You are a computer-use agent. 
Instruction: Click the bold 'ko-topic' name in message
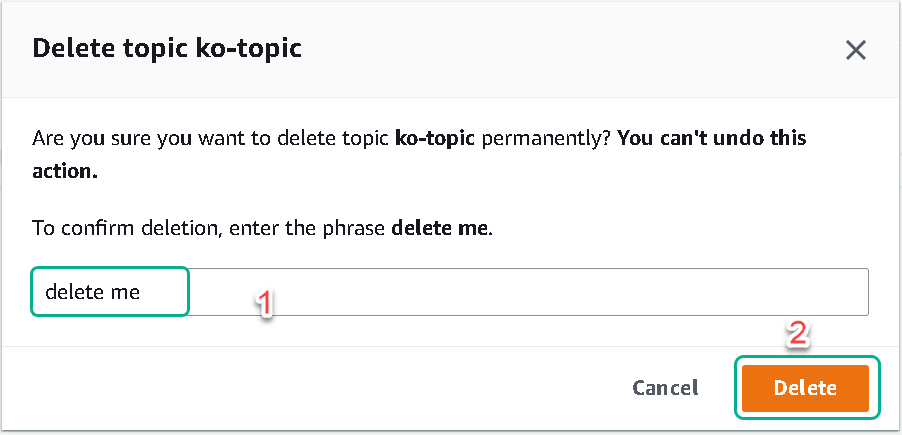[x=435, y=139]
